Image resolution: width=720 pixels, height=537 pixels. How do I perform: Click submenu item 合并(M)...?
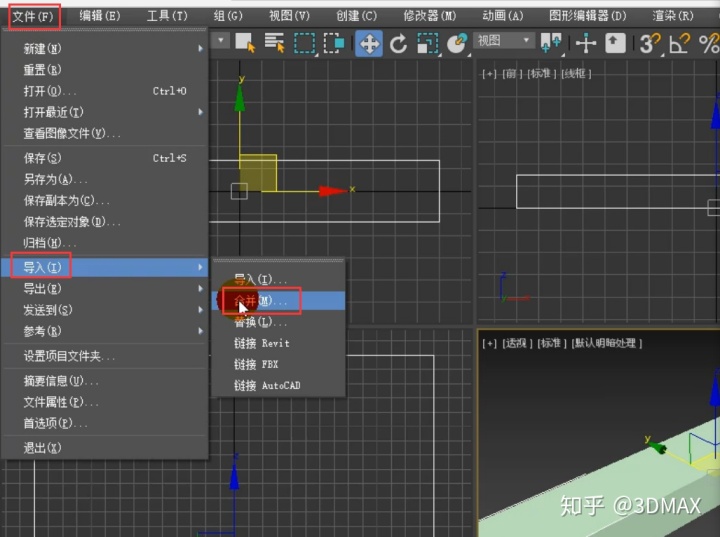click(x=278, y=300)
